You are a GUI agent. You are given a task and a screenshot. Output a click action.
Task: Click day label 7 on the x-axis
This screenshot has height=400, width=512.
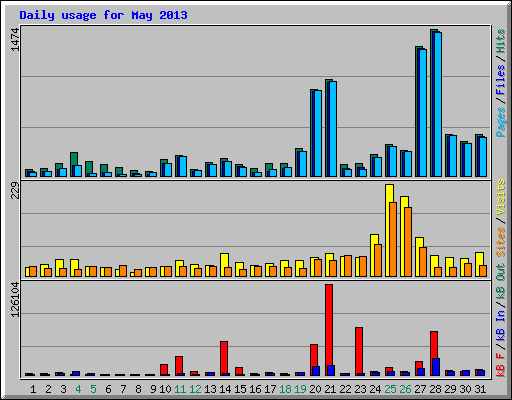(x=123, y=389)
